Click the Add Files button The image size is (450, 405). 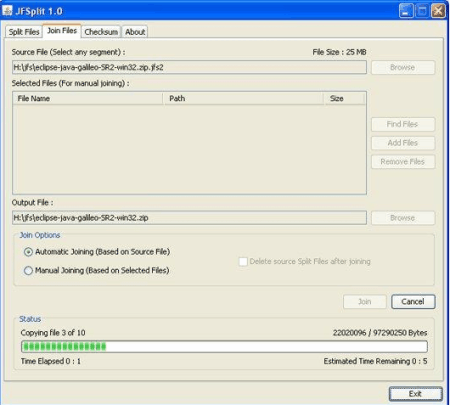coord(403,143)
